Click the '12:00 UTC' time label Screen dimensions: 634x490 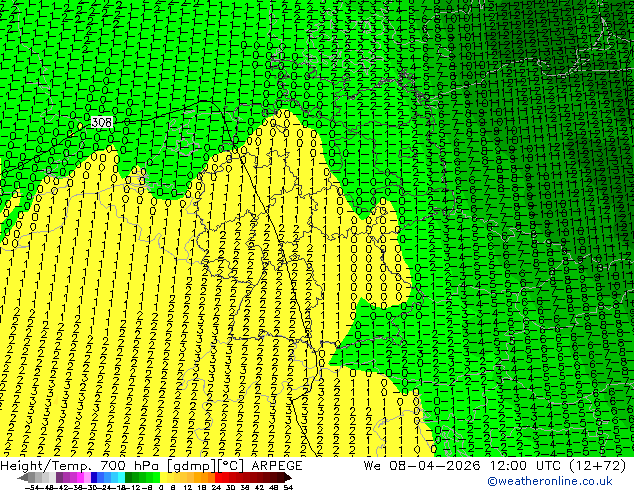[524, 466]
